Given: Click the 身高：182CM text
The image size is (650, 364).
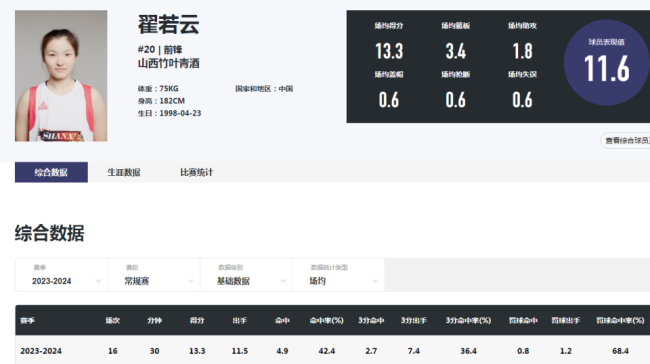Looking at the screenshot, I should (x=161, y=101).
